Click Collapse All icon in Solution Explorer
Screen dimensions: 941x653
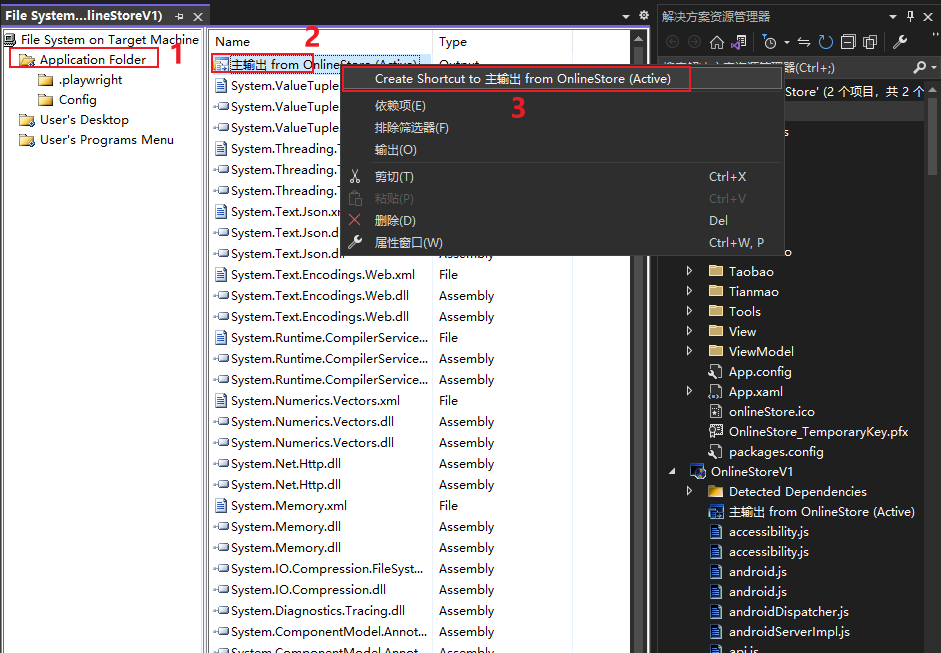[848, 42]
